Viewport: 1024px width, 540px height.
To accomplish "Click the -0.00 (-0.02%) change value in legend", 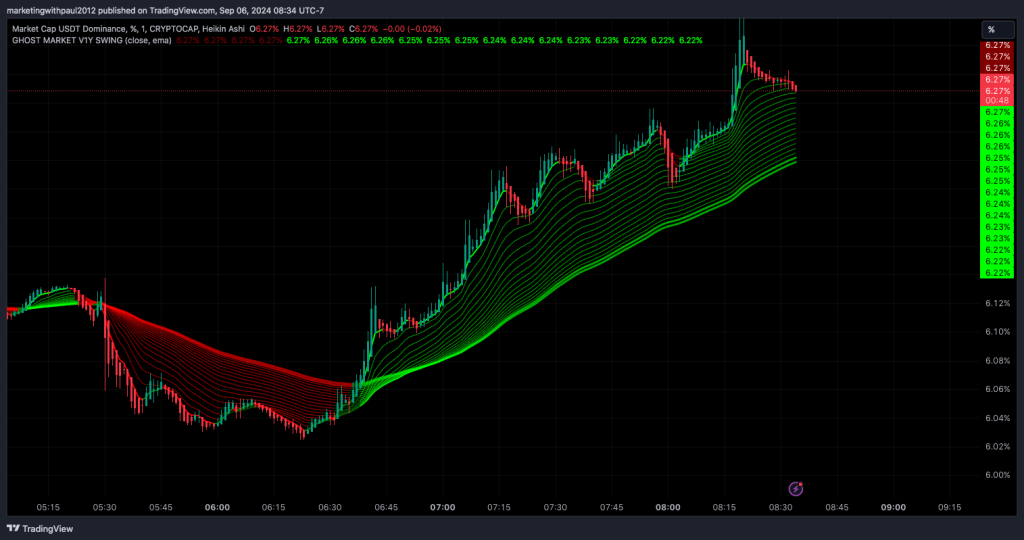I will (411, 29).
